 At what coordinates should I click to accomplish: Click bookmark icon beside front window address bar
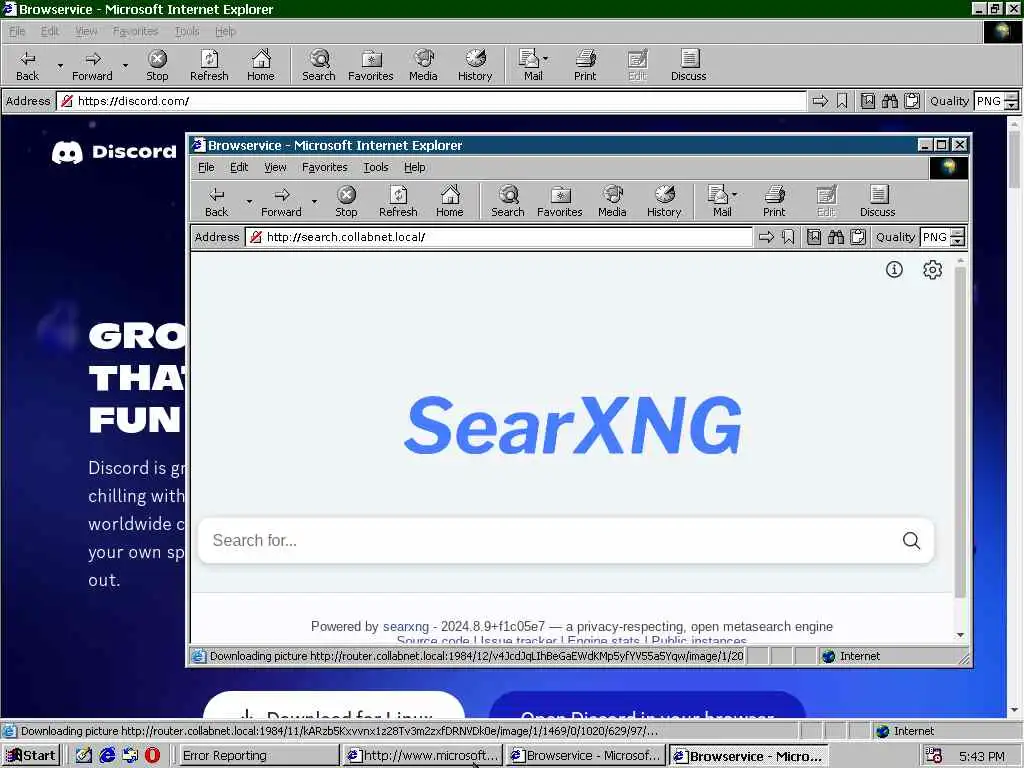pos(788,237)
